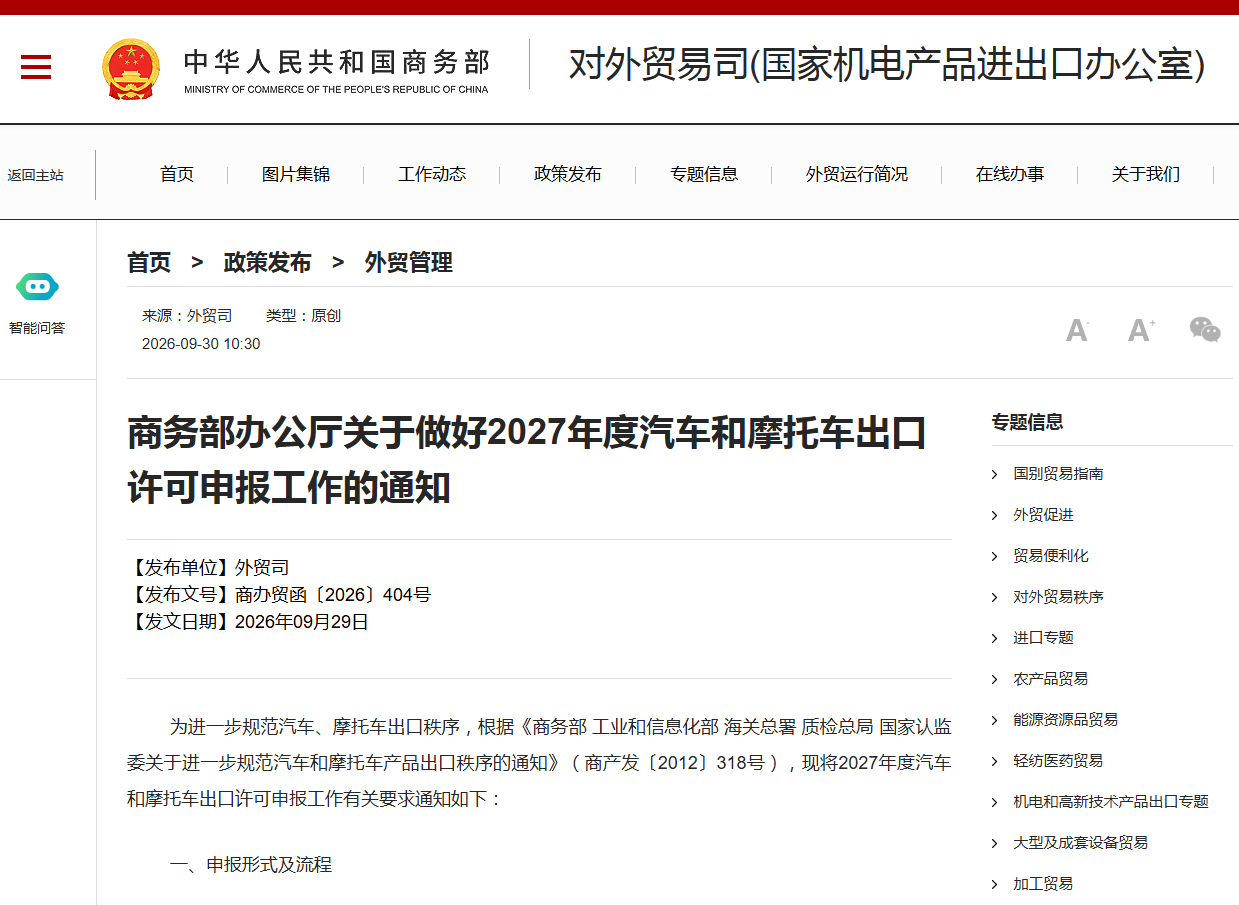Open 贸易便利化 topic link
This screenshot has height=905, width=1239.
click(x=1051, y=556)
